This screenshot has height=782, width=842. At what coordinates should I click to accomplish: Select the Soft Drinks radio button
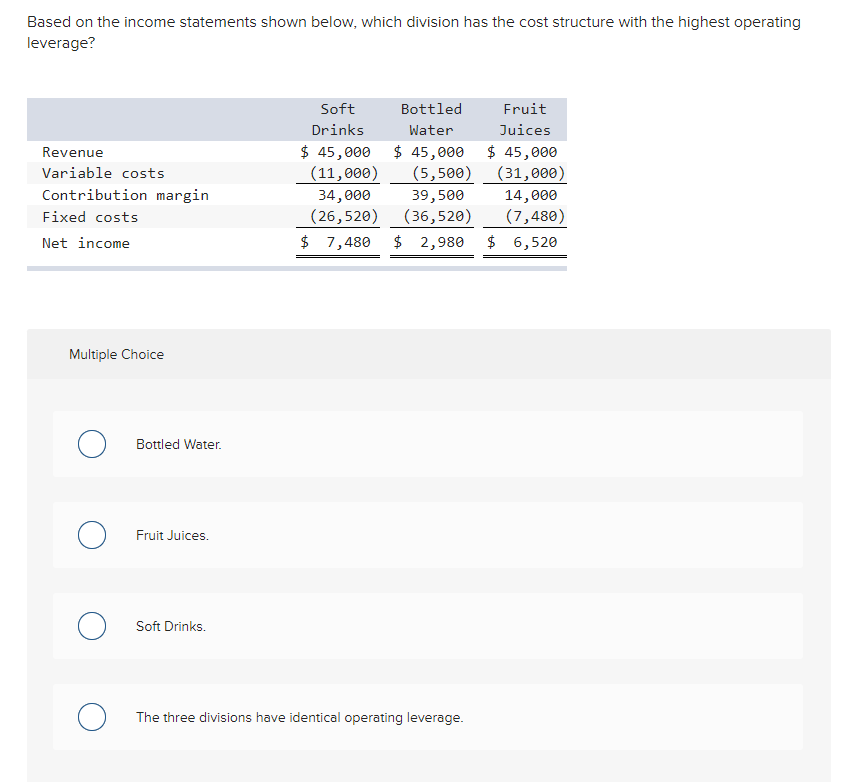coord(91,626)
